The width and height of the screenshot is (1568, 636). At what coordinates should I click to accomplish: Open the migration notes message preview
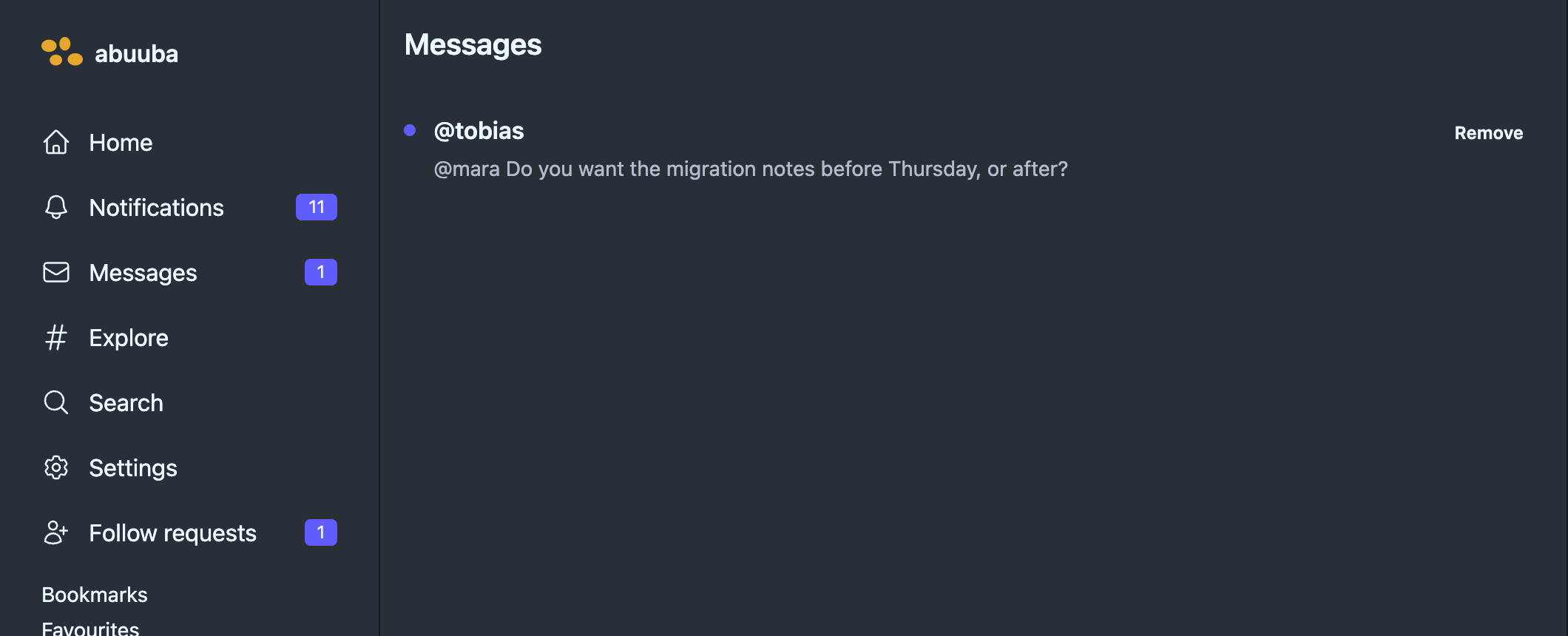point(751,169)
